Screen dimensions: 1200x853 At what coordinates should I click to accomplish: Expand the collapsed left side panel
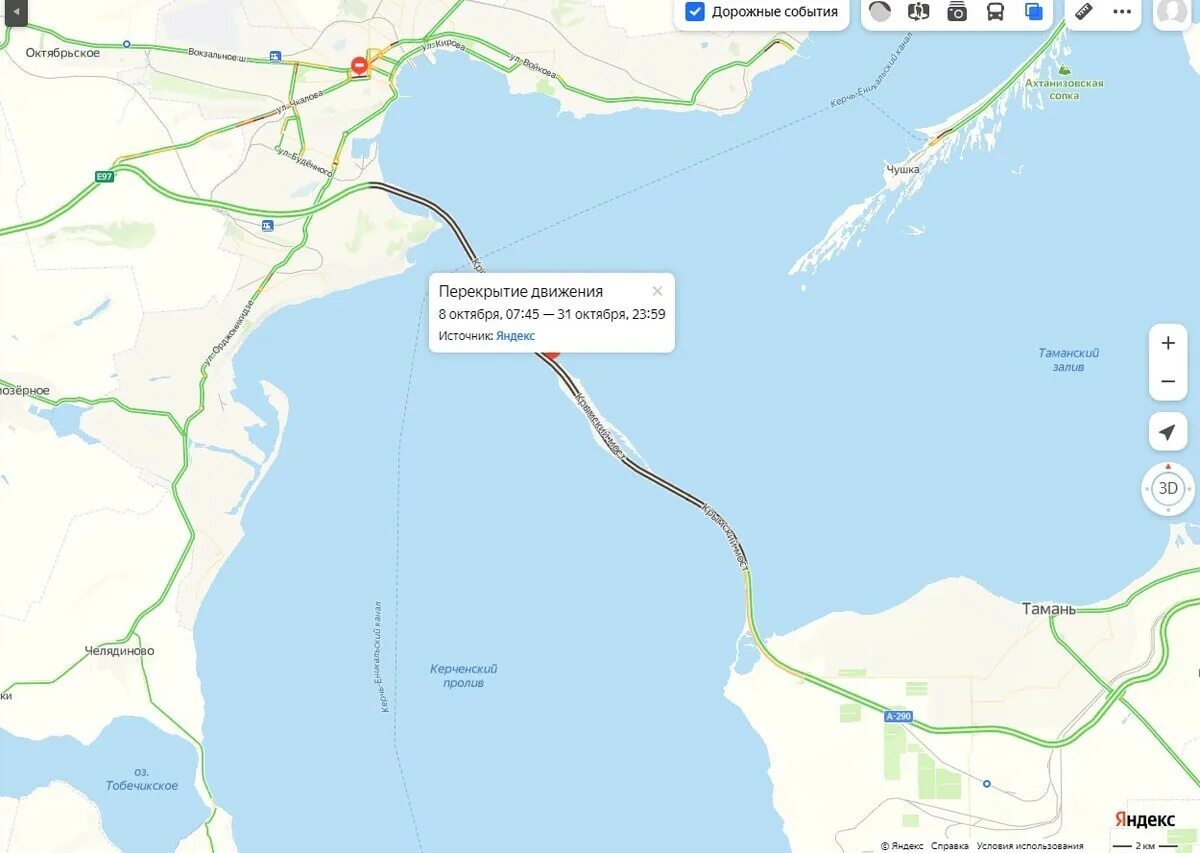pyautogui.click(x=15, y=11)
